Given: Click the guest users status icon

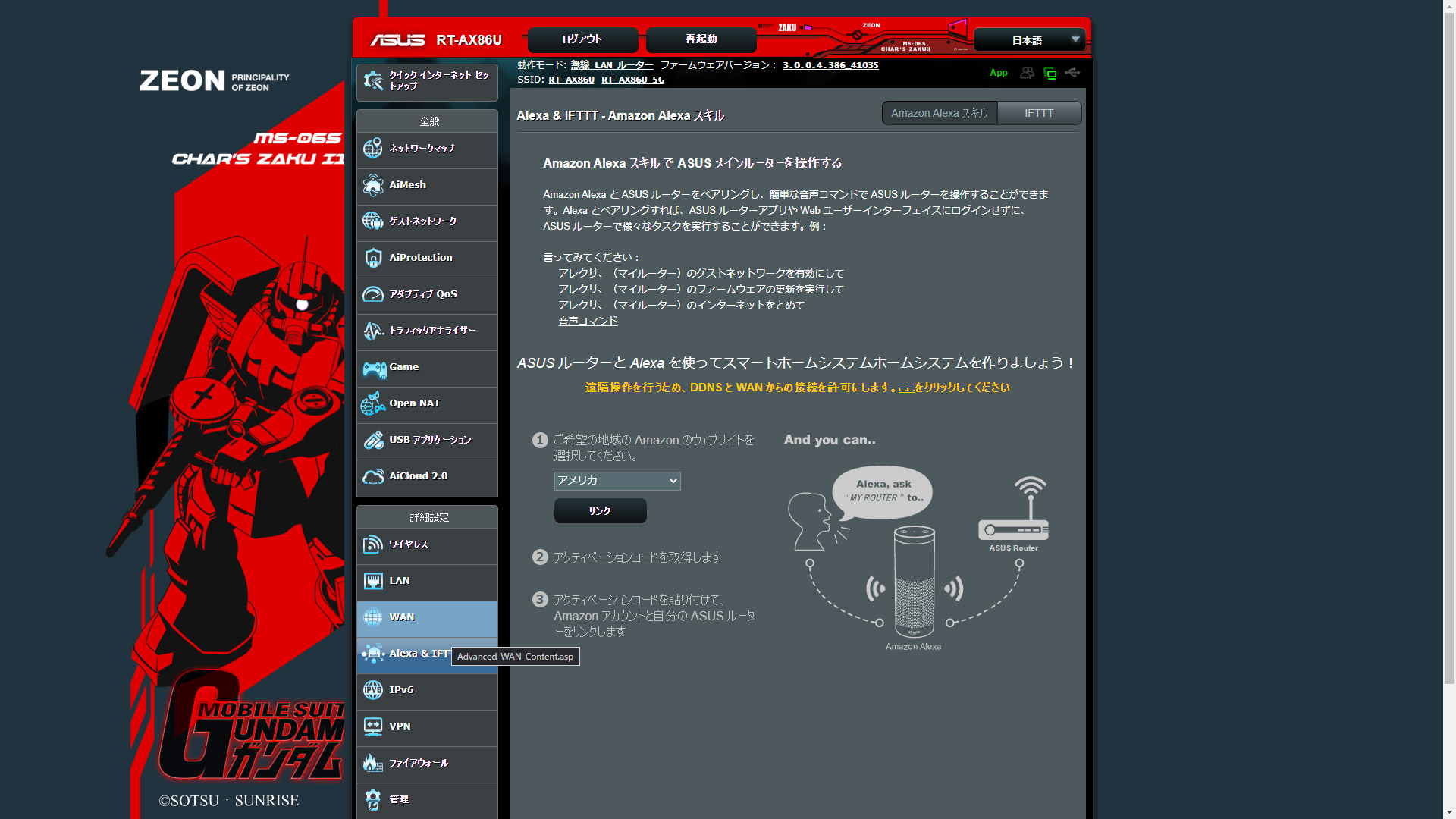Looking at the screenshot, I should coord(1027,73).
